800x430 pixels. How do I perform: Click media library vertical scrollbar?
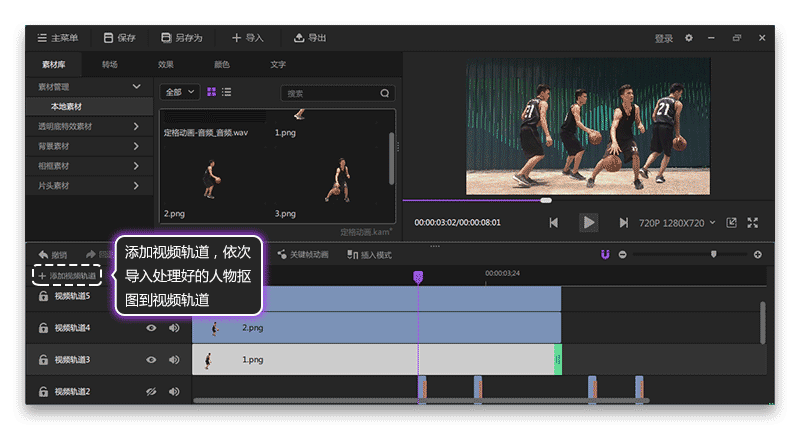391,158
